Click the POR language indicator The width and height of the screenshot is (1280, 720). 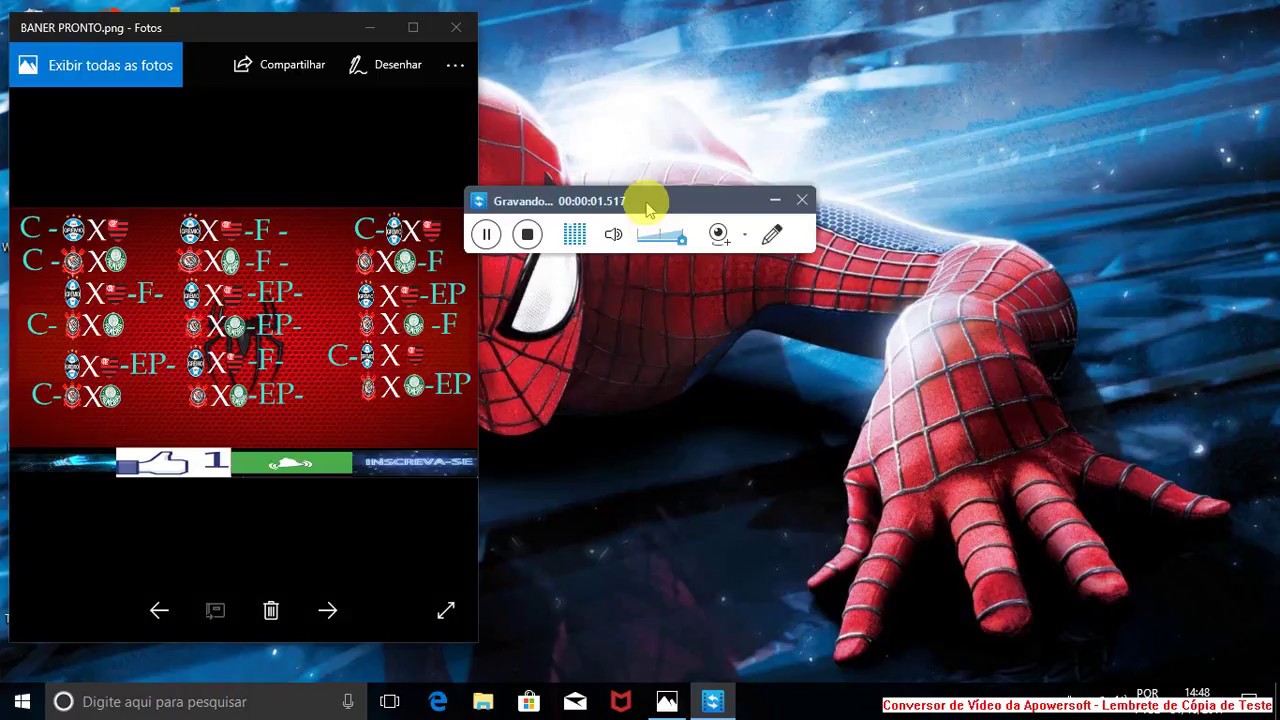click(x=1147, y=692)
